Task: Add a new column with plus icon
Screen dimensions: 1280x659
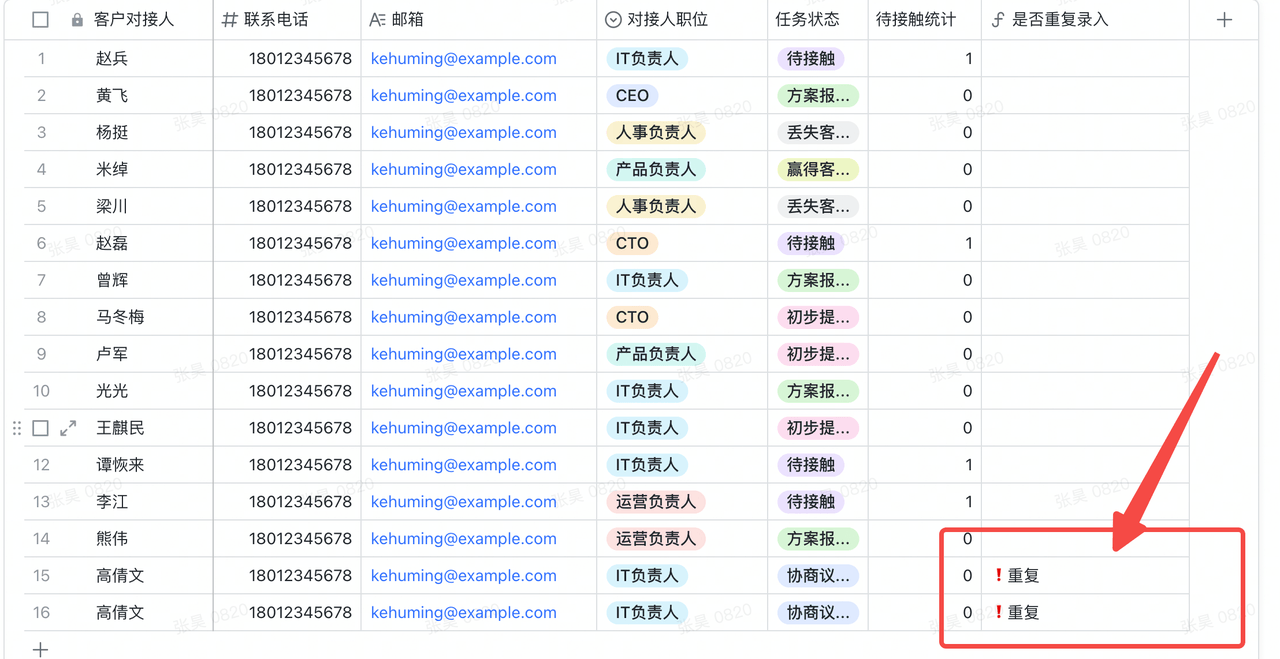Action: (1224, 20)
